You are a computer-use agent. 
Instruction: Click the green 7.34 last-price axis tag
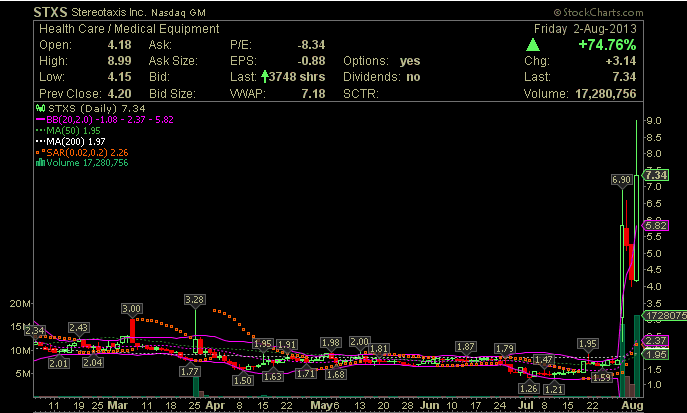point(656,175)
